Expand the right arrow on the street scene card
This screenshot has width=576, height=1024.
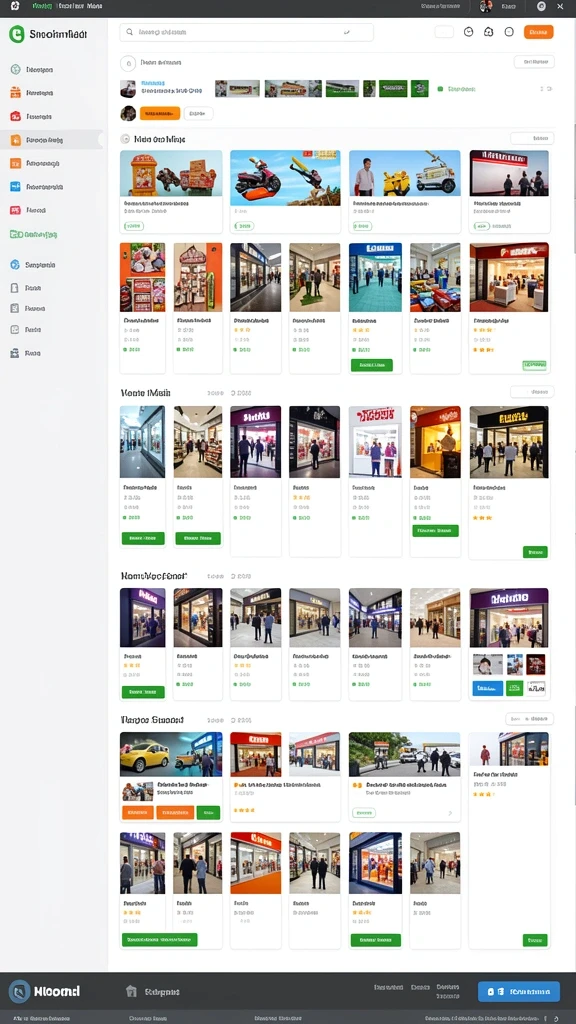click(x=449, y=813)
